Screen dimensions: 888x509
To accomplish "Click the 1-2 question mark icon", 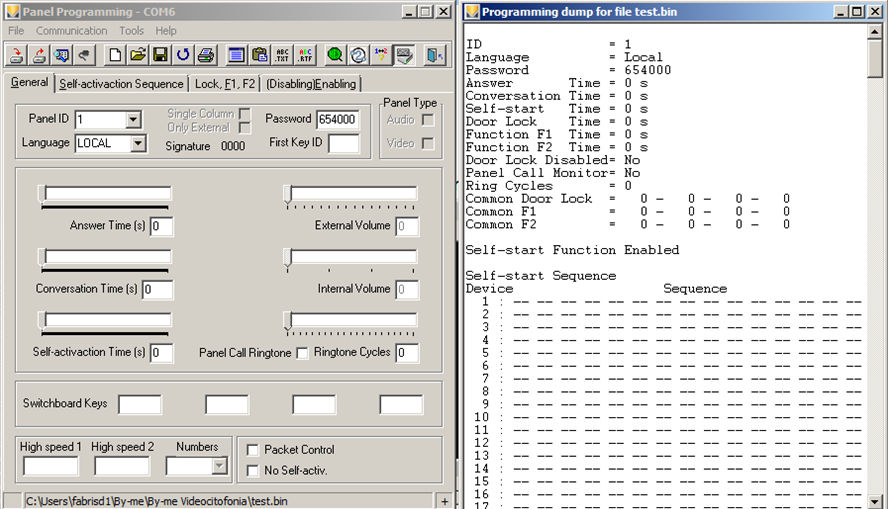I will 381,55.
